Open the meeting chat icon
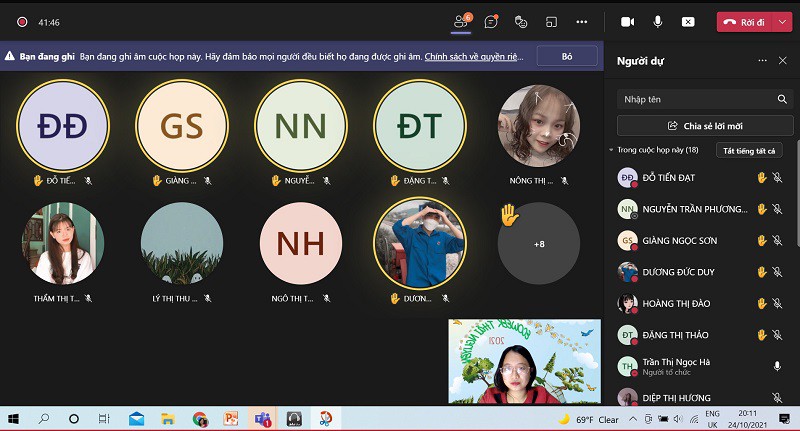Viewport: 800px width, 431px height. coord(491,21)
